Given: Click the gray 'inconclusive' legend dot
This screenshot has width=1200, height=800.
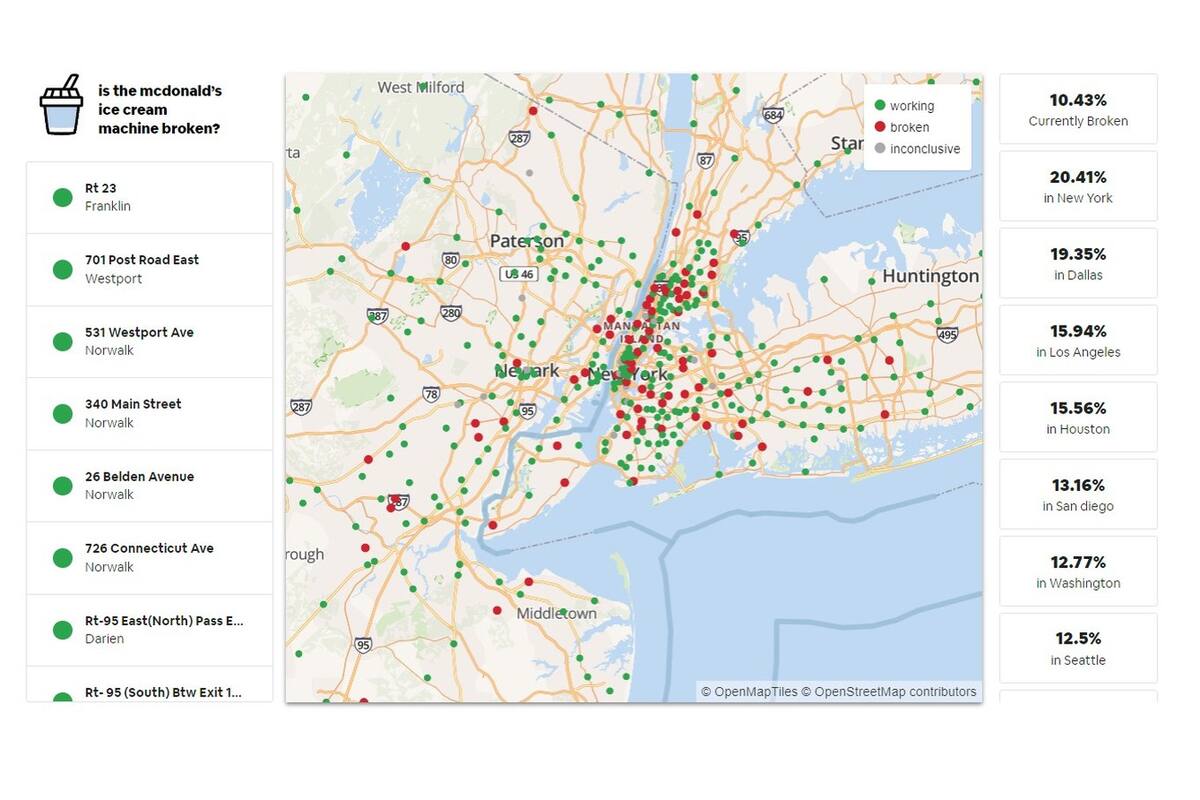Looking at the screenshot, I should pos(880,149).
